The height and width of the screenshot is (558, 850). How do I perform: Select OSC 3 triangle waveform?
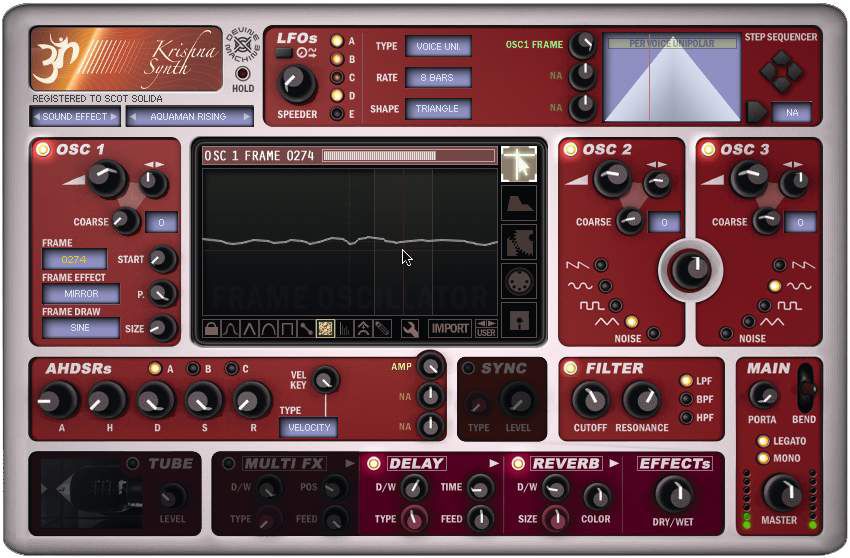pos(749,322)
